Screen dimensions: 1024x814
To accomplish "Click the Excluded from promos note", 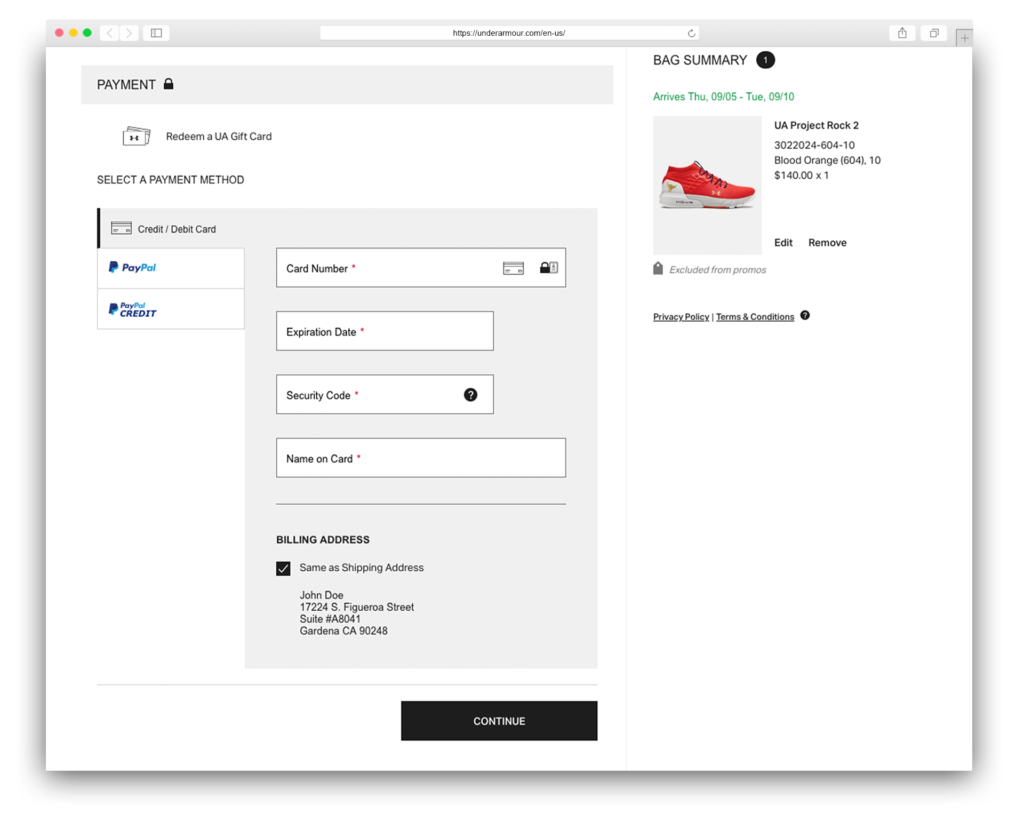I will (x=718, y=270).
